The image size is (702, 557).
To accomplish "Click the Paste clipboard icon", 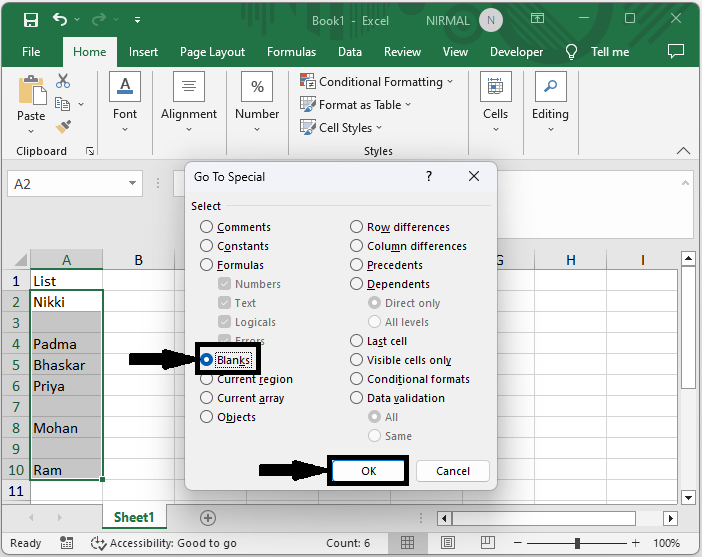I will [32, 90].
